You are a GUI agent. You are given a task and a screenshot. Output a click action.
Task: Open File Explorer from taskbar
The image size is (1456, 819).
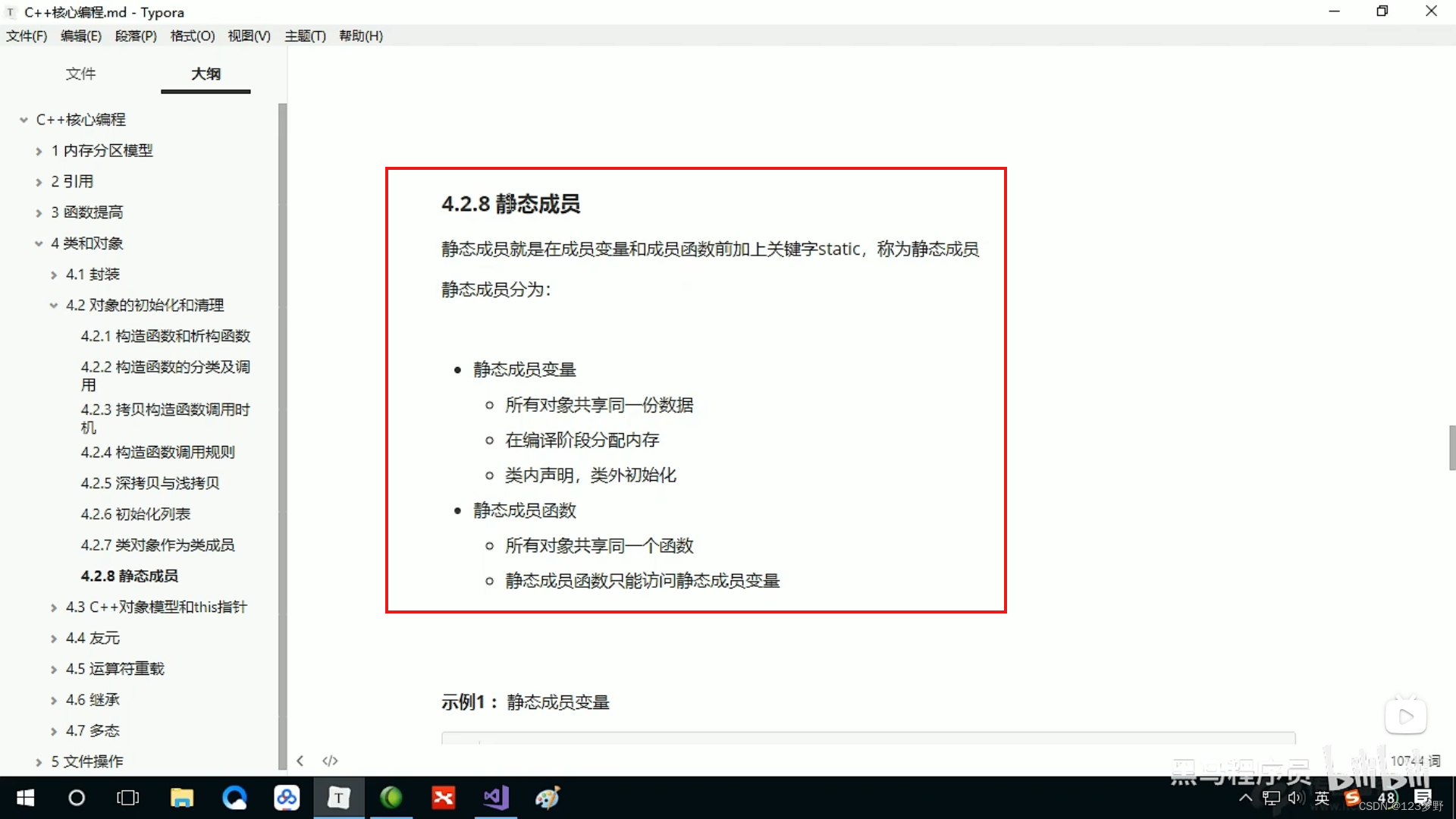click(182, 798)
